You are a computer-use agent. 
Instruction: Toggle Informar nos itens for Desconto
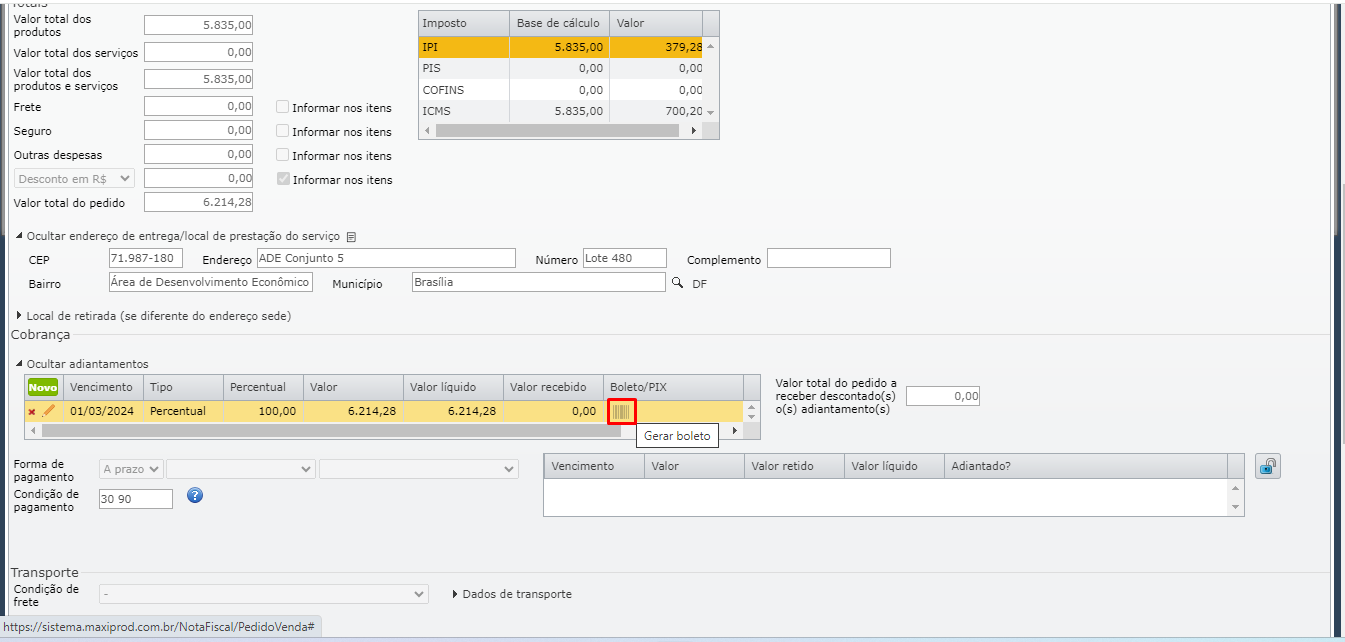tap(283, 179)
